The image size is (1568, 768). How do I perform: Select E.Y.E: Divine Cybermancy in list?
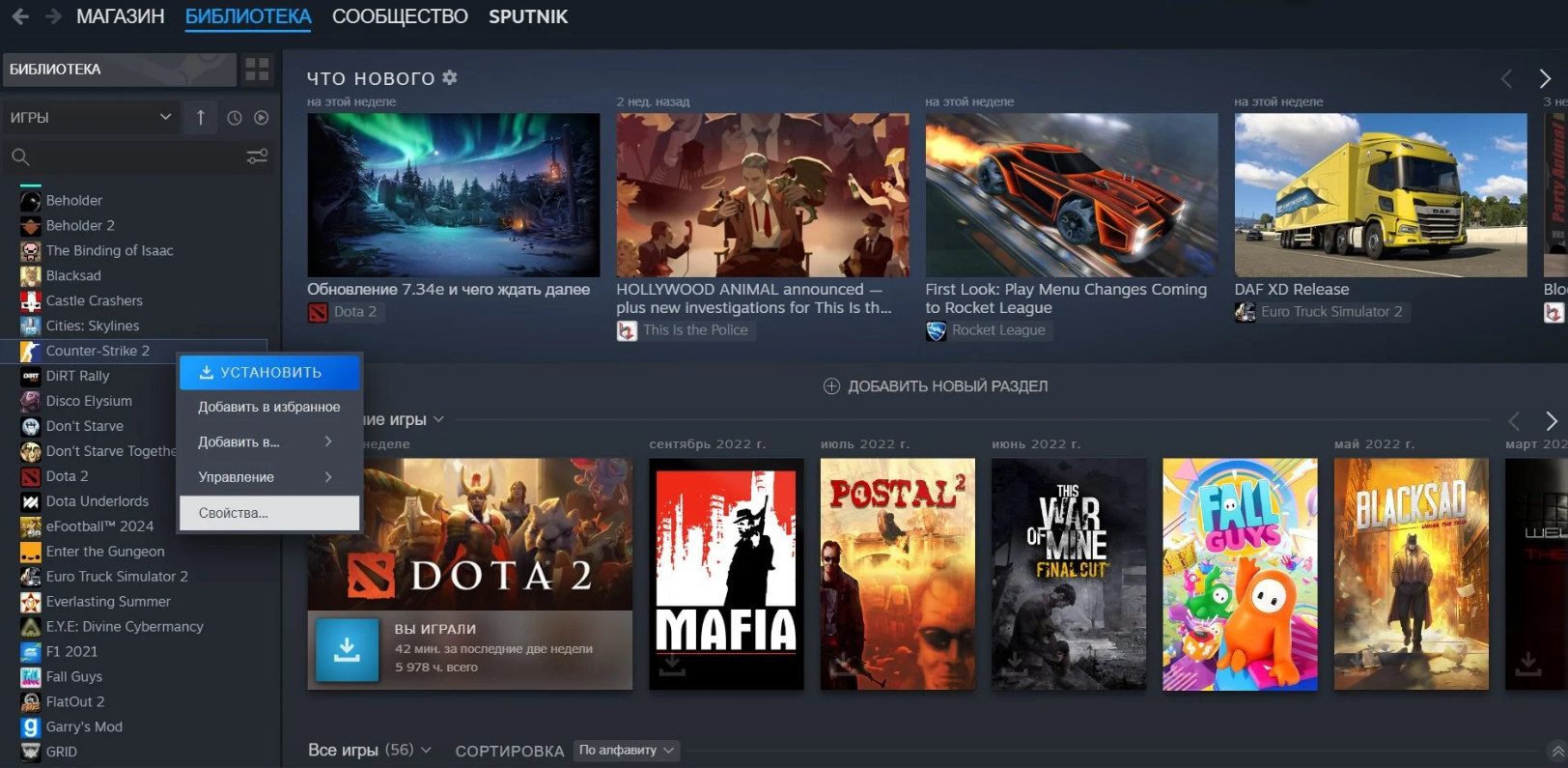(125, 627)
